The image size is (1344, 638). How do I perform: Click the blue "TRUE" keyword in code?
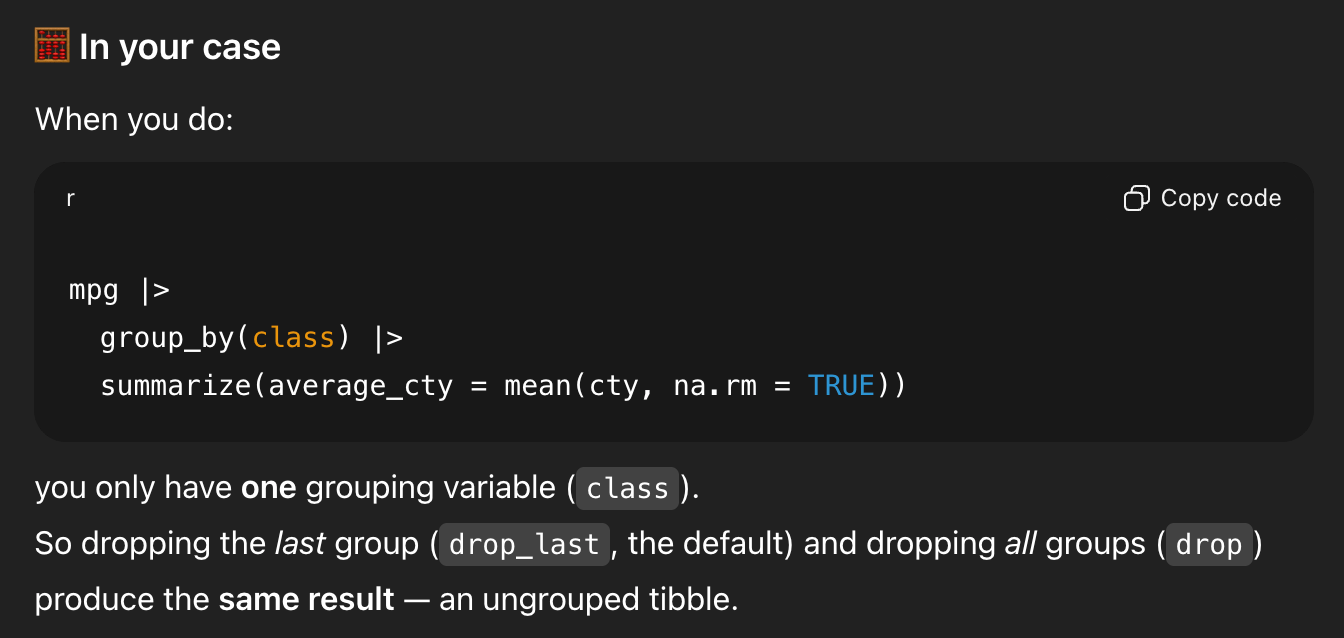[x=841, y=385]
